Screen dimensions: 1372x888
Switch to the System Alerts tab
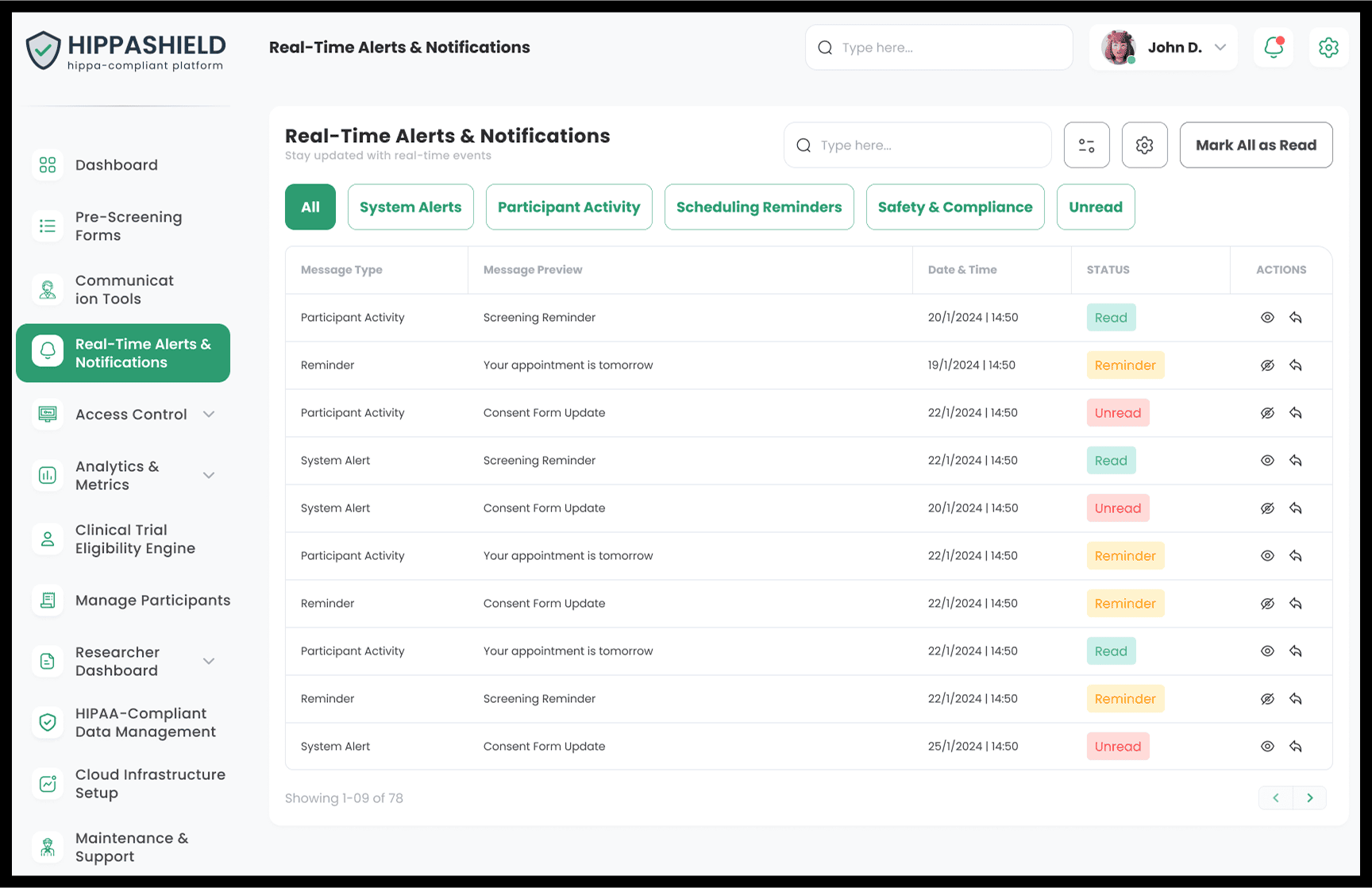(410, 207)
